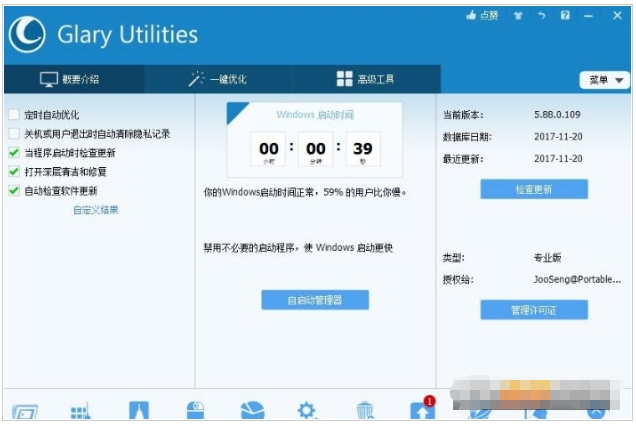Click the curved undo arrow icon
This screenshot has width=636, height=424.
[541, 16]
